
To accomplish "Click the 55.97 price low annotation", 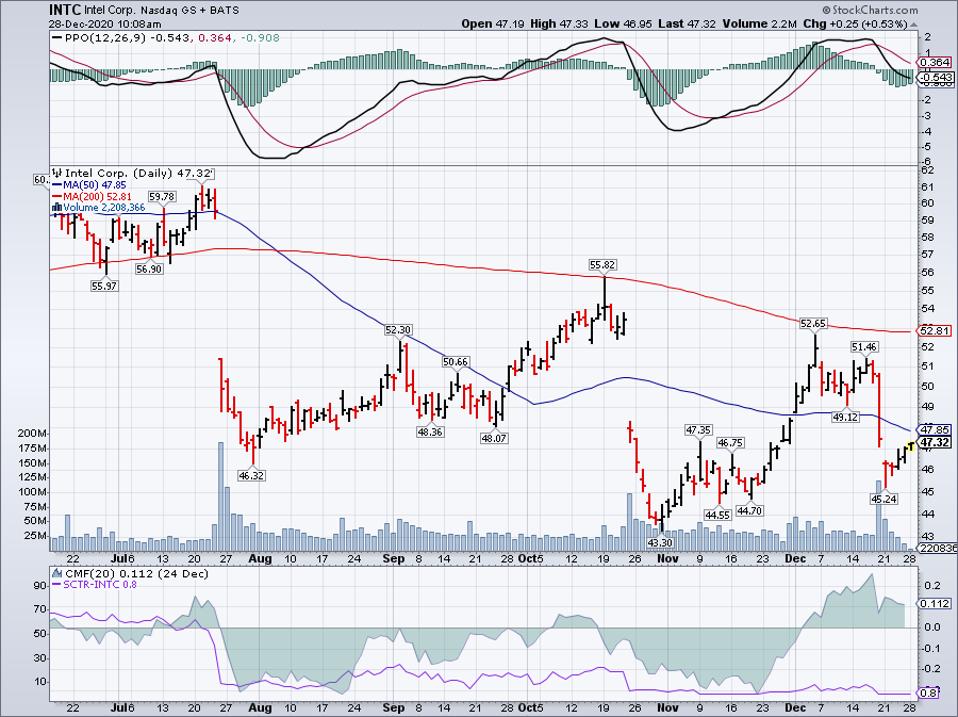I will click(104, 286).
